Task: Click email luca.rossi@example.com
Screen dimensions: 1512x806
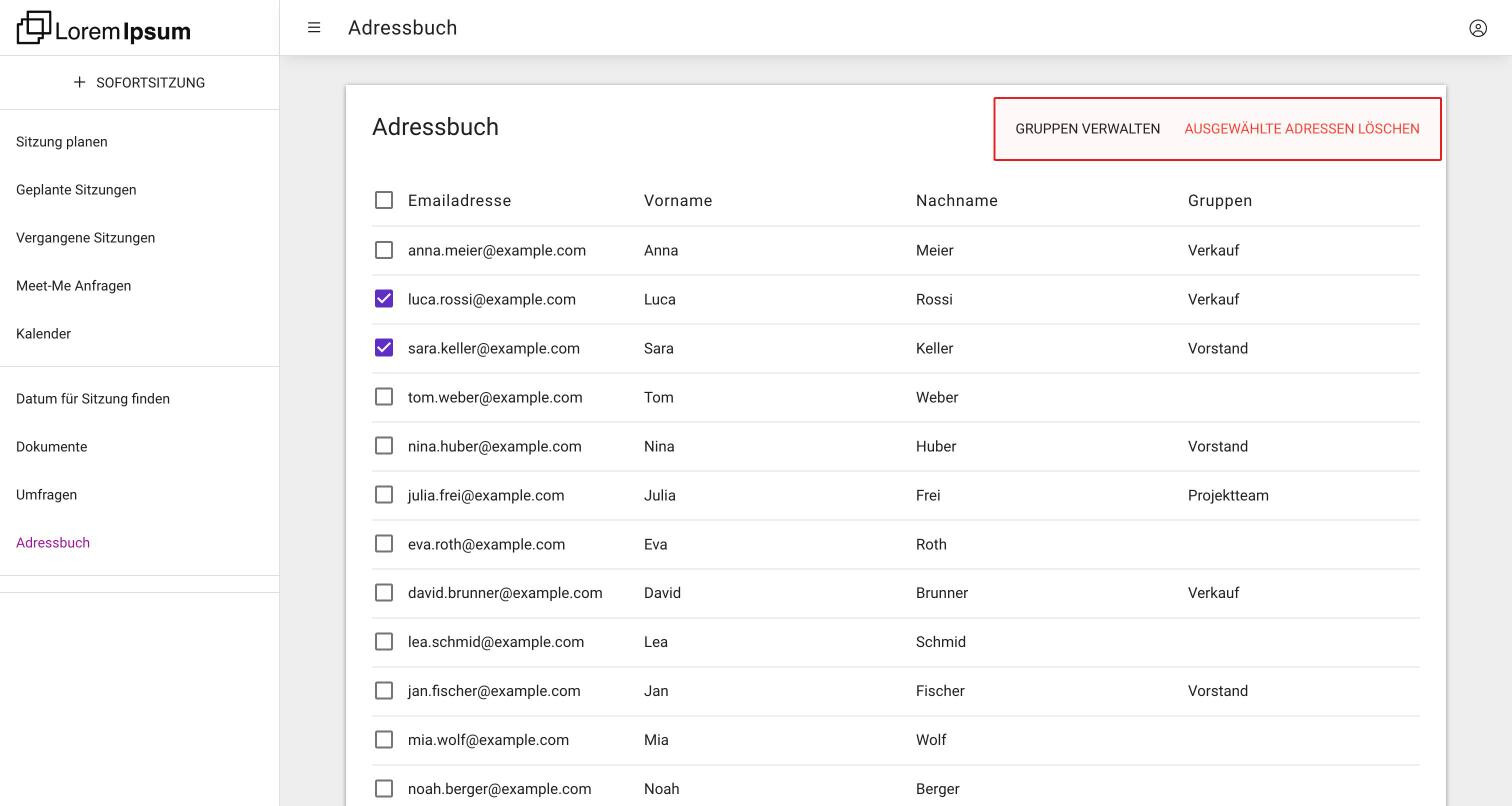Action: (492, 300)
